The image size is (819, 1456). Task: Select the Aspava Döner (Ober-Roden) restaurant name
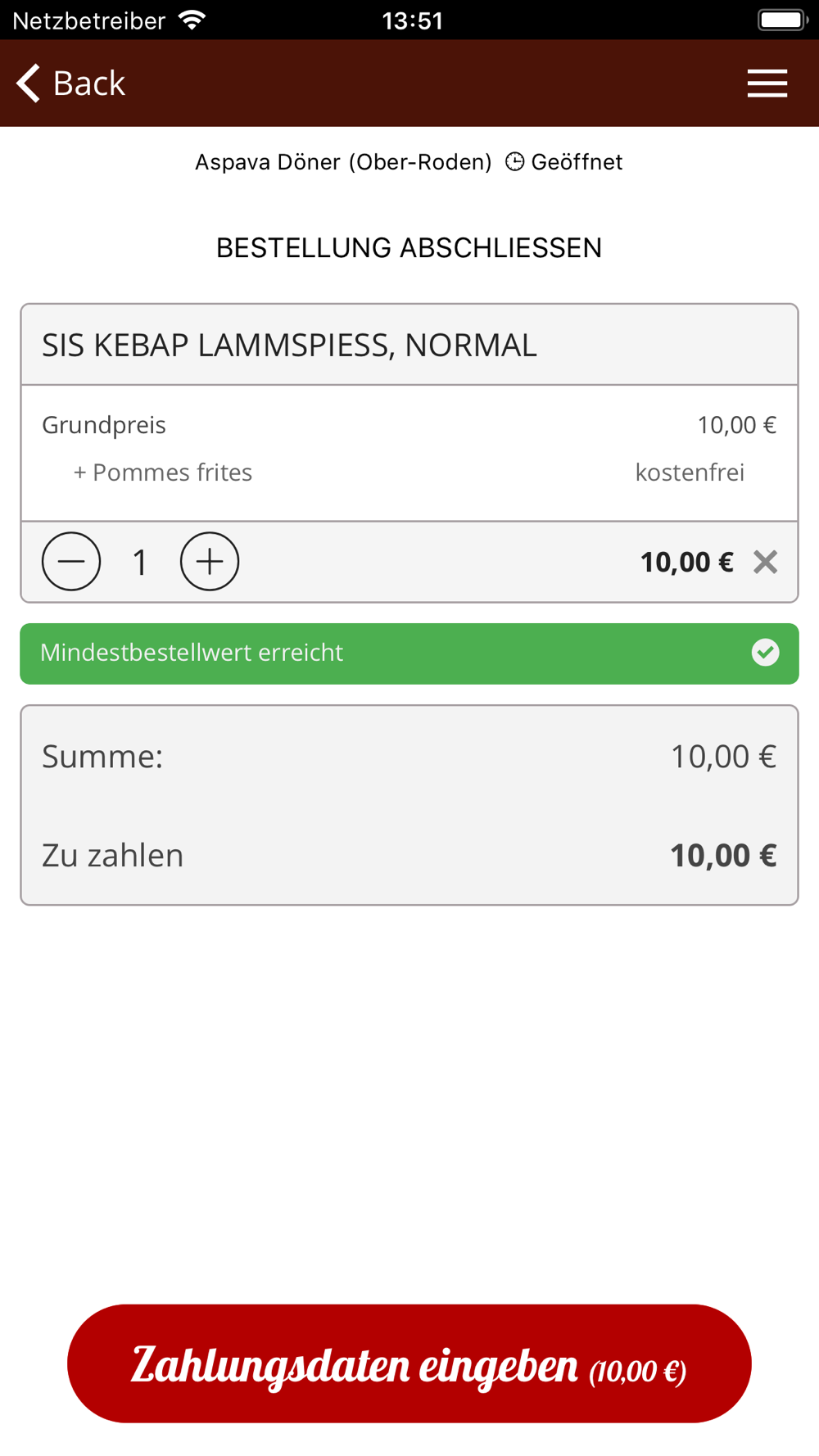(343, 162)
